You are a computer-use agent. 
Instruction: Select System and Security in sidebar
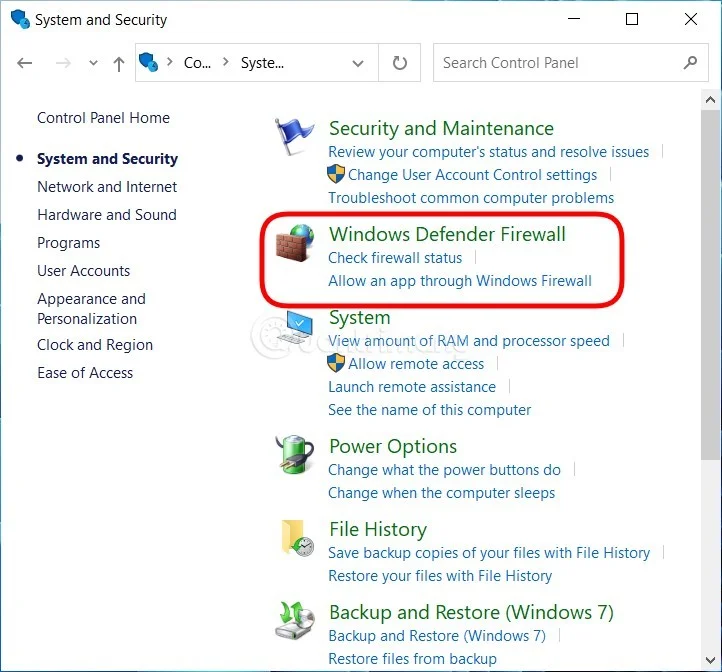[x=107, y=159]
